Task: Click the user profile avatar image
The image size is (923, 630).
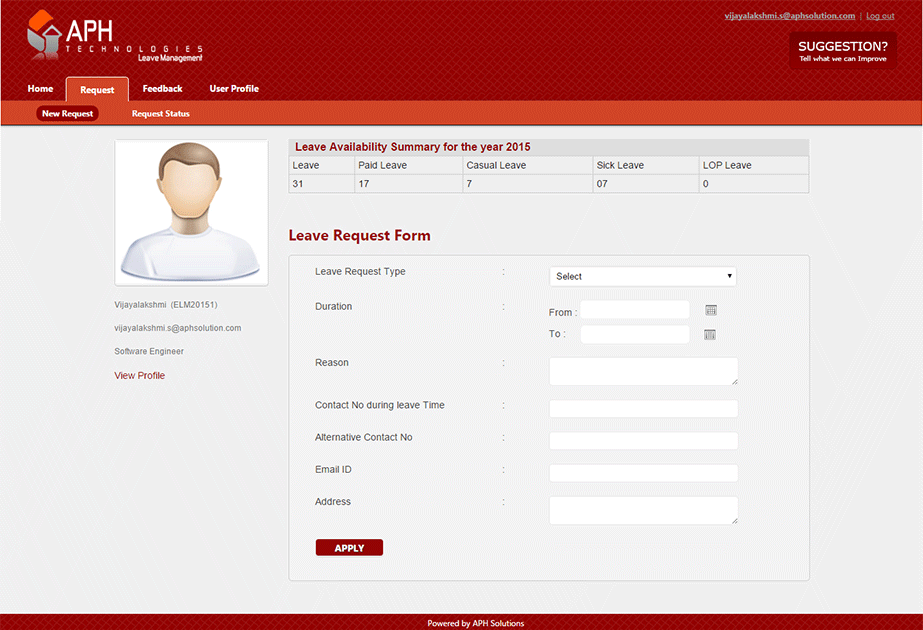Action: (x=191, y=212)
